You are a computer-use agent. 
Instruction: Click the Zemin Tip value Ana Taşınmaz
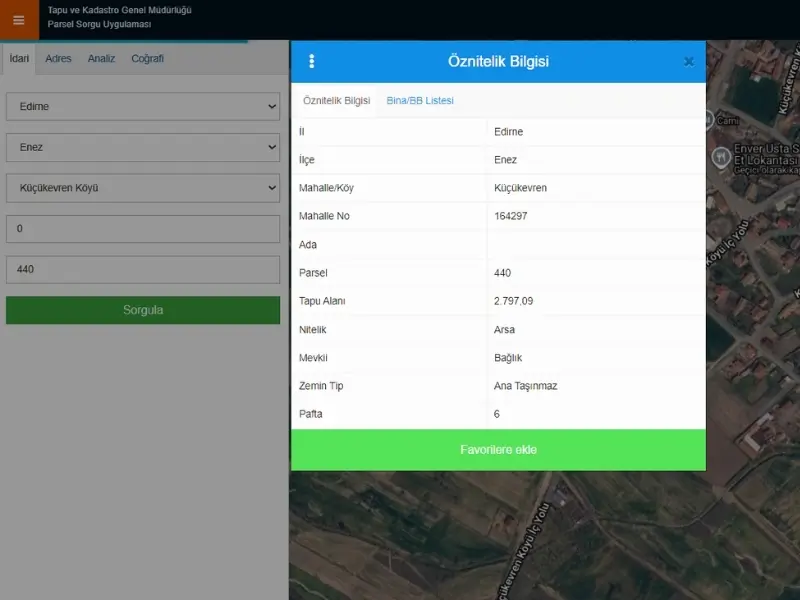click(x=526, y=386)
